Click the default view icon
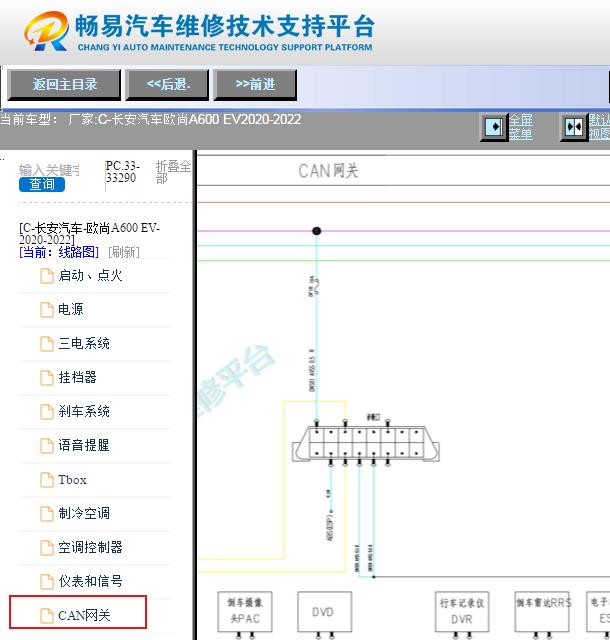Viewport: 610px width, 640px height. [x=574, y=127]
